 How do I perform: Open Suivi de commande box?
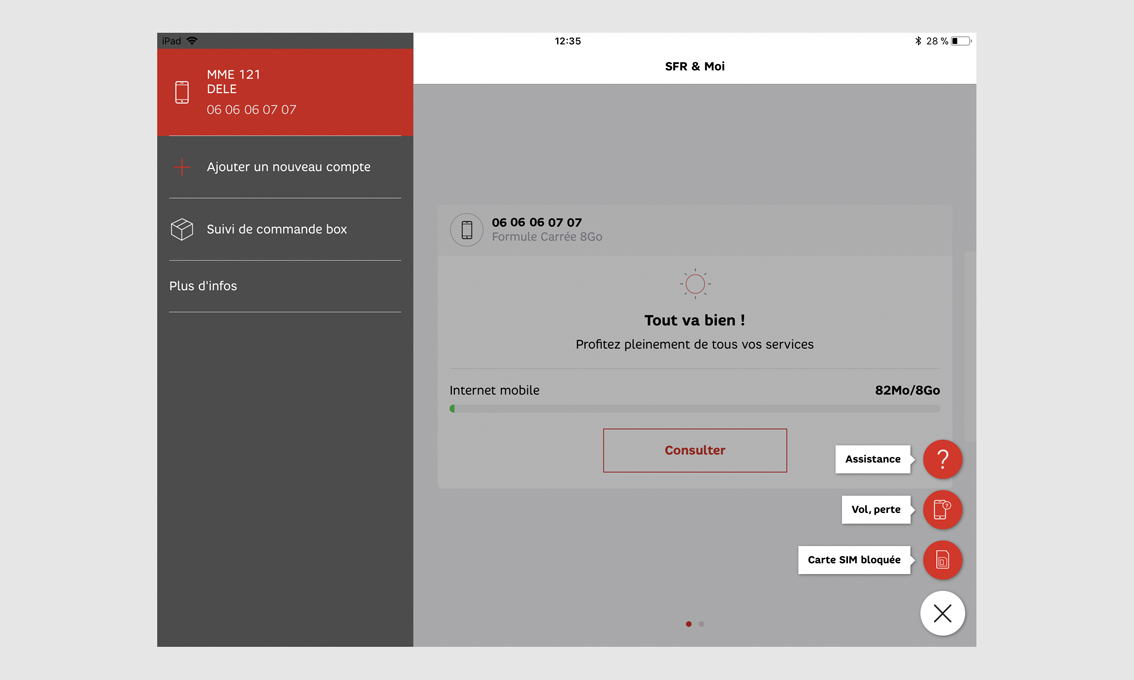click(x=285, y=229)
